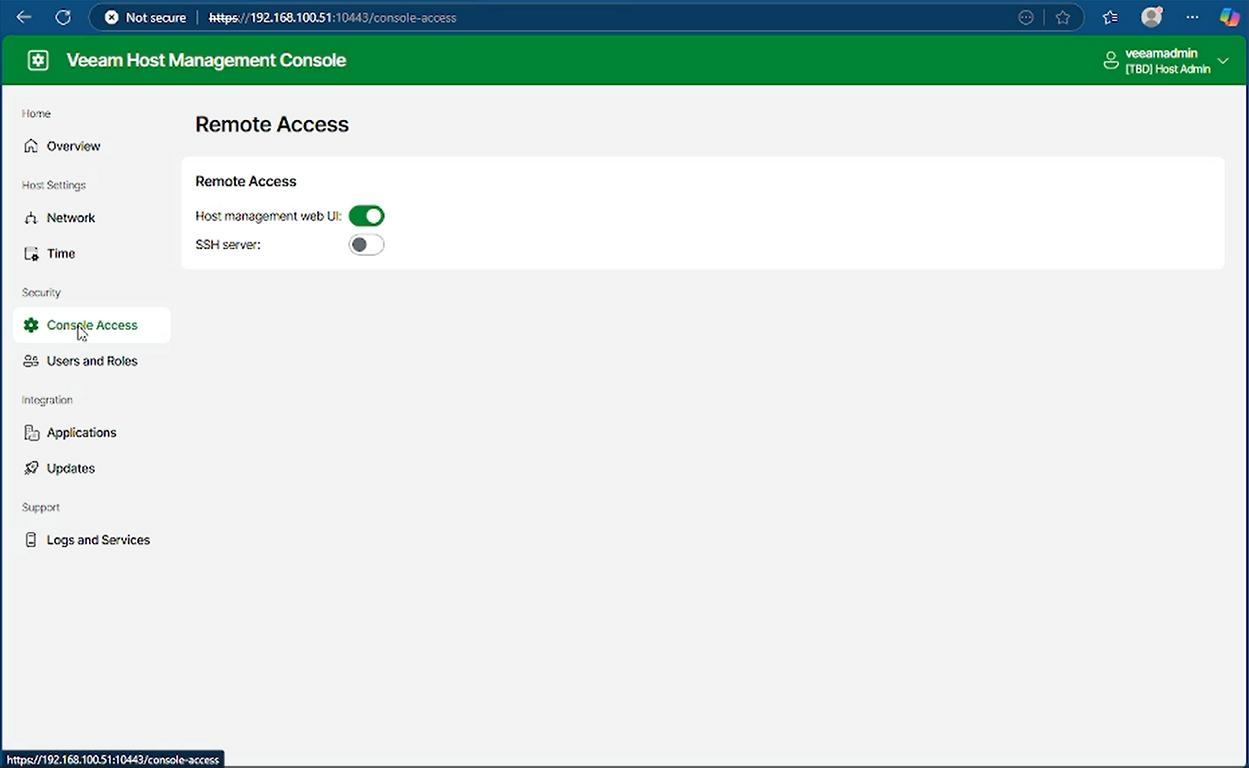Refresh the page with reload button
This screenshot has height=768, width=1249.
[x=62, y=17]
